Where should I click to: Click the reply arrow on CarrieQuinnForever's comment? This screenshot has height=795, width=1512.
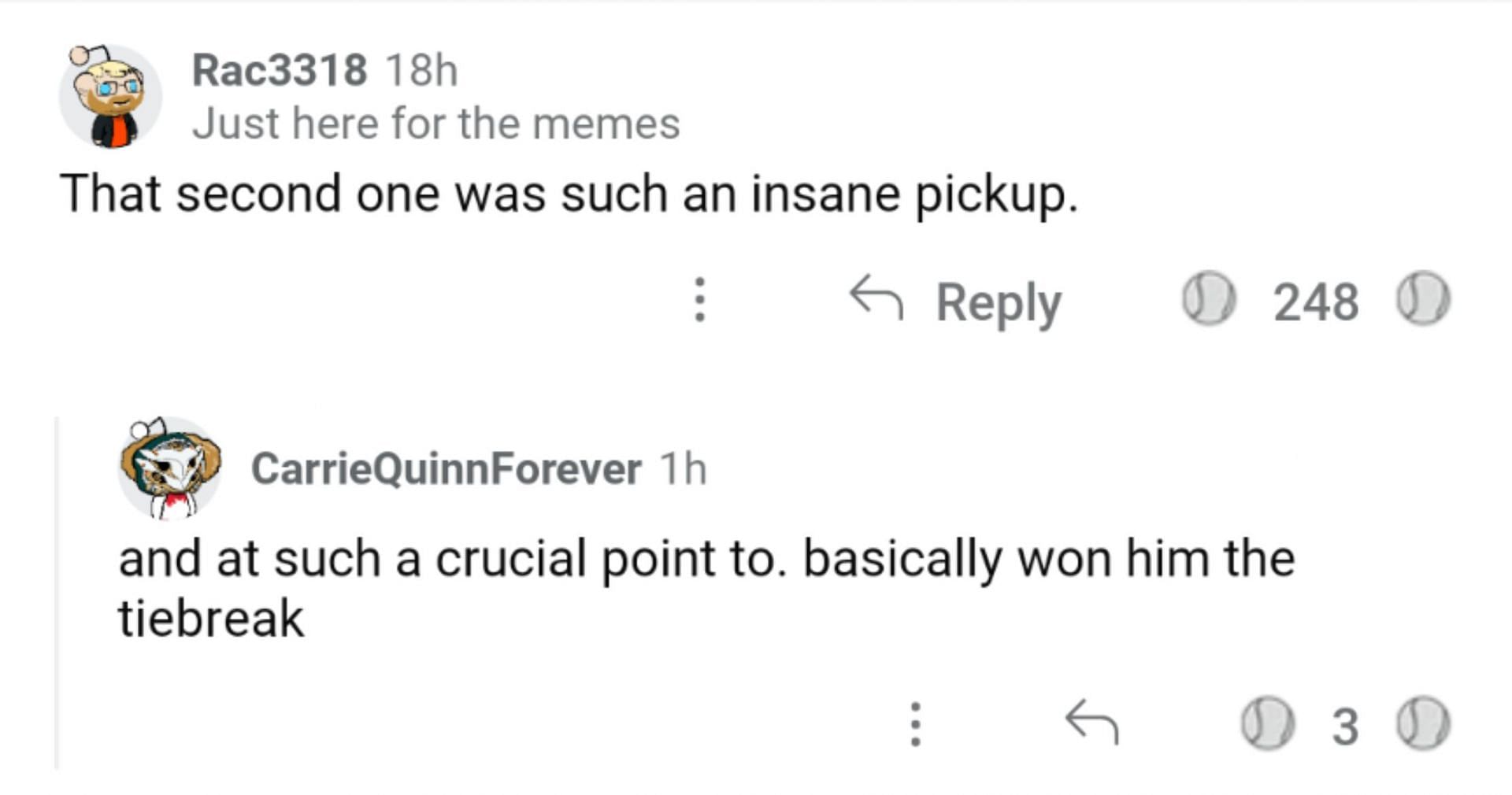tap(1091, 721)
